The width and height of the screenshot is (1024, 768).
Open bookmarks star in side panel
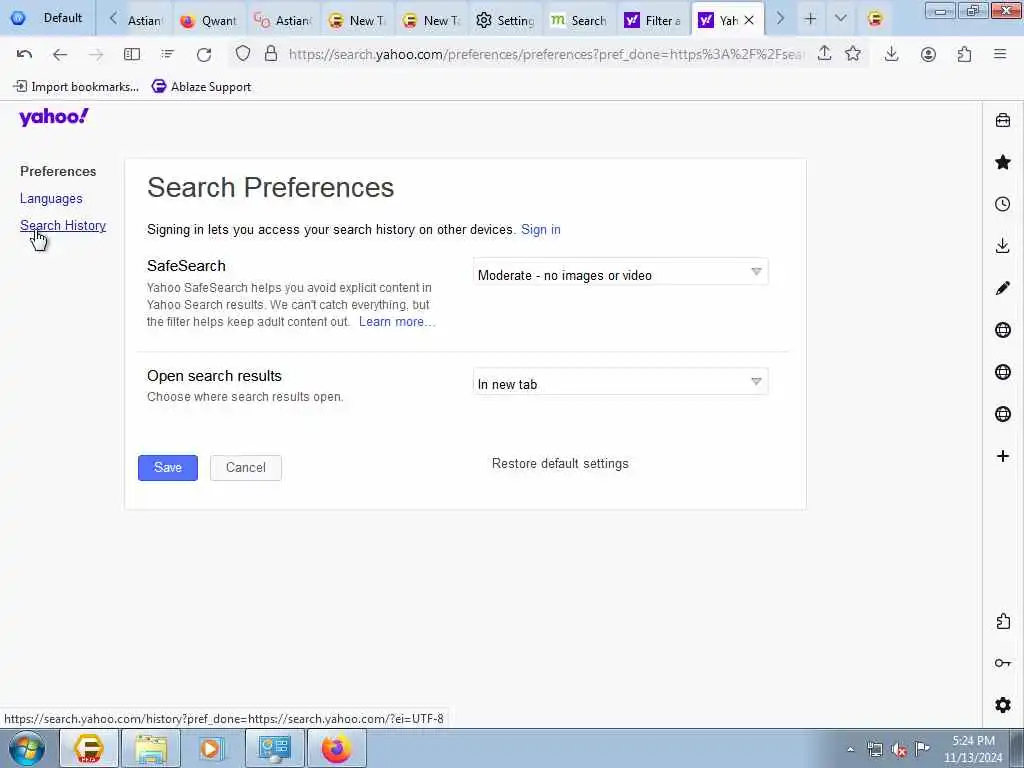click(1003, 162)
